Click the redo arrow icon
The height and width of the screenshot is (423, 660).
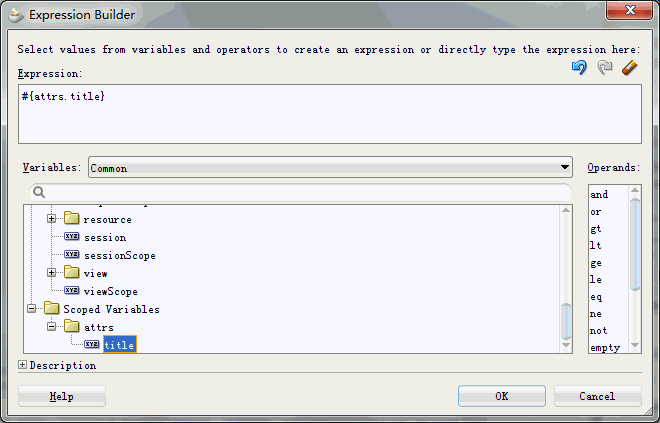[x=604, y=68]
